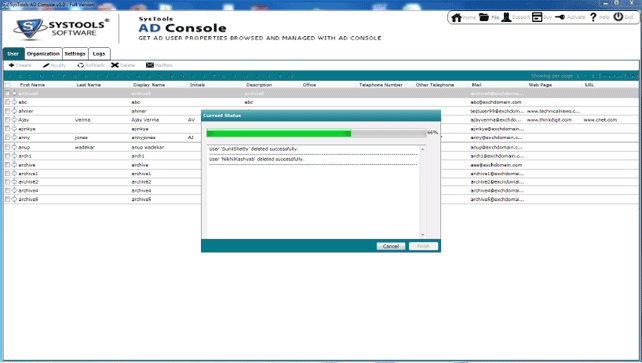Sort by Web Page column header
Viewport: 642px width, 363px height.
pyautogui.click(x=540, y=85)
